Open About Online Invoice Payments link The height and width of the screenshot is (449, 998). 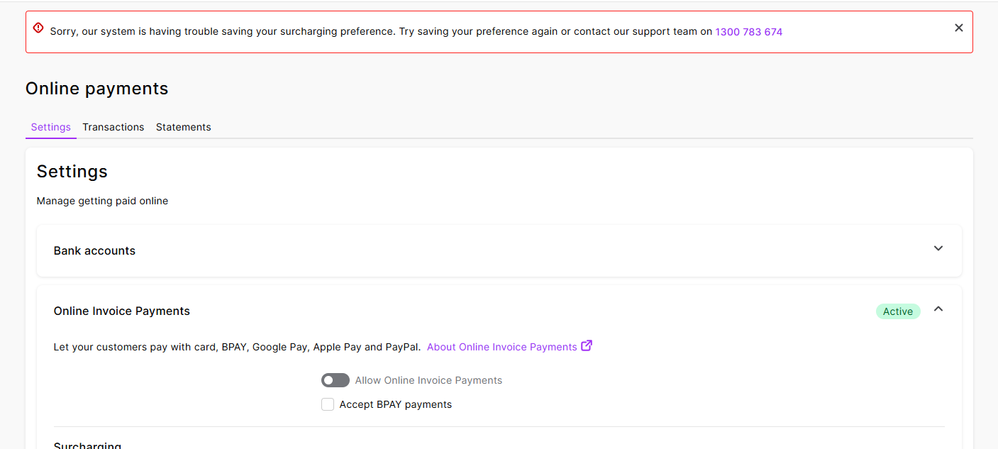click(501, 347)
